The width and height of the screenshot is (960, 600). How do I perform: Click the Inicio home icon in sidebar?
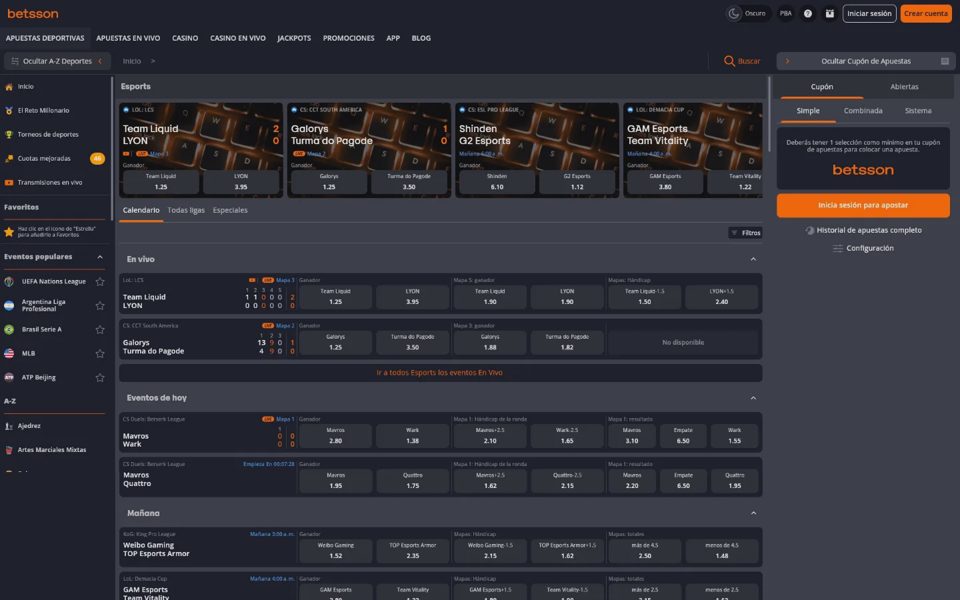[9, 87]
